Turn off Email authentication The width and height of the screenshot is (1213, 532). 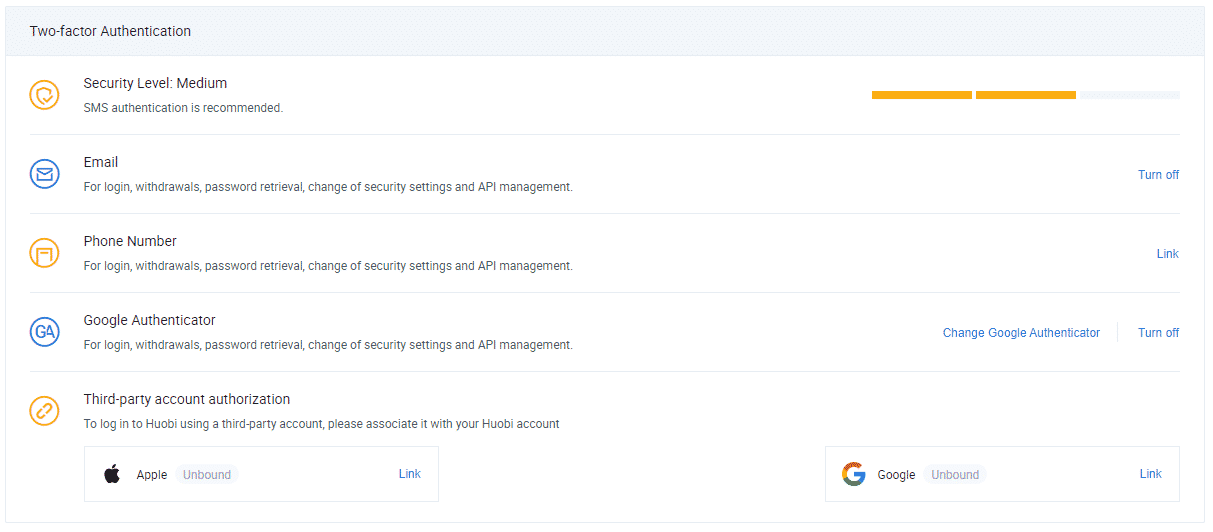(x=1158, y=175)
